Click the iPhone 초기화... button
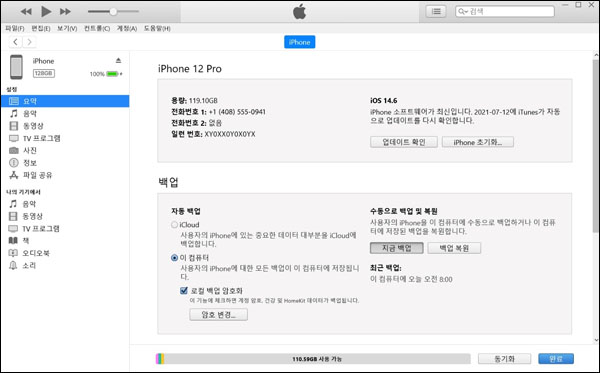The image size is (600, 373). [x=478, y=142]
